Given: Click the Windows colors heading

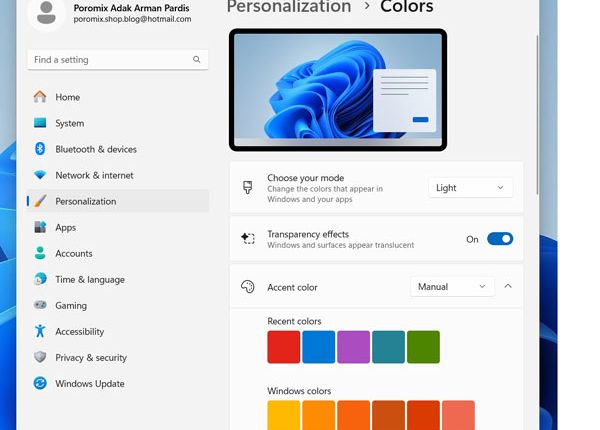Looking at the screenshot, I should pyautogui.click(x=299, y=391).
